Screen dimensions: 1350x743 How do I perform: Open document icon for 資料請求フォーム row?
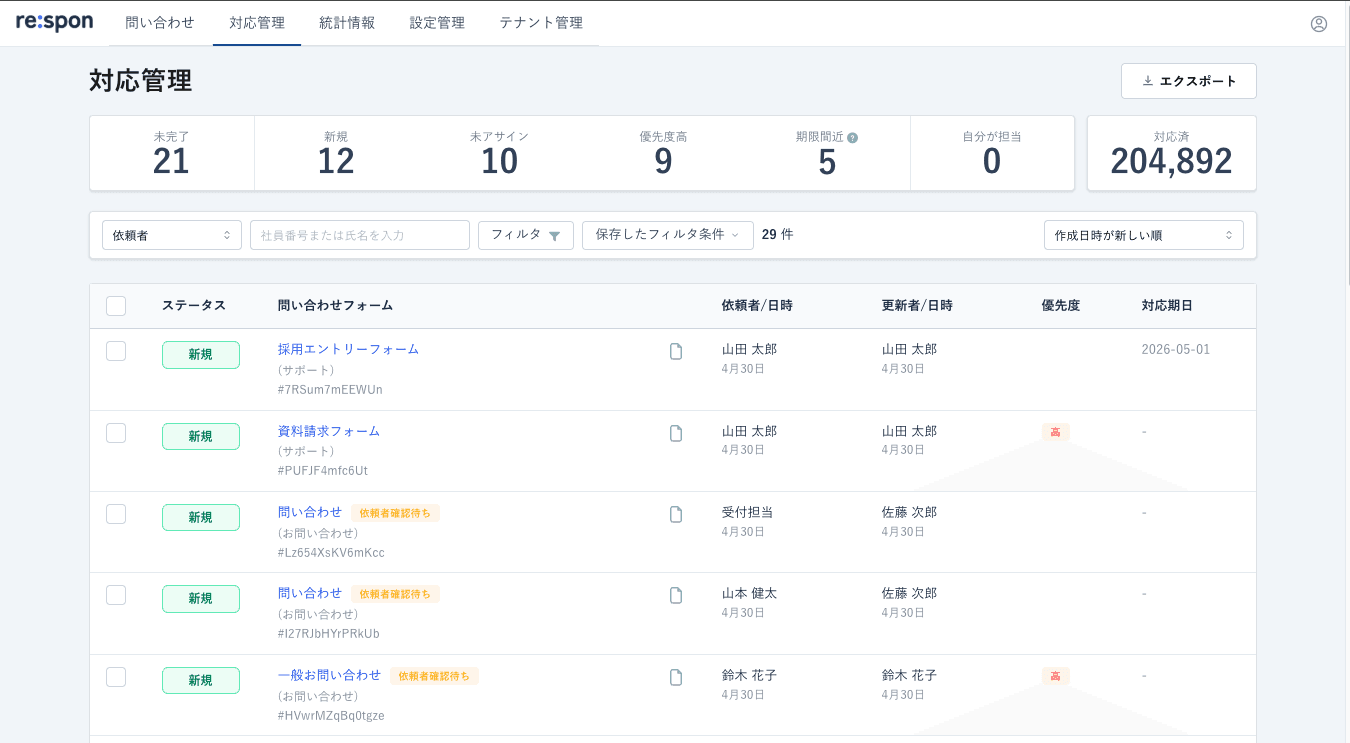676,433
